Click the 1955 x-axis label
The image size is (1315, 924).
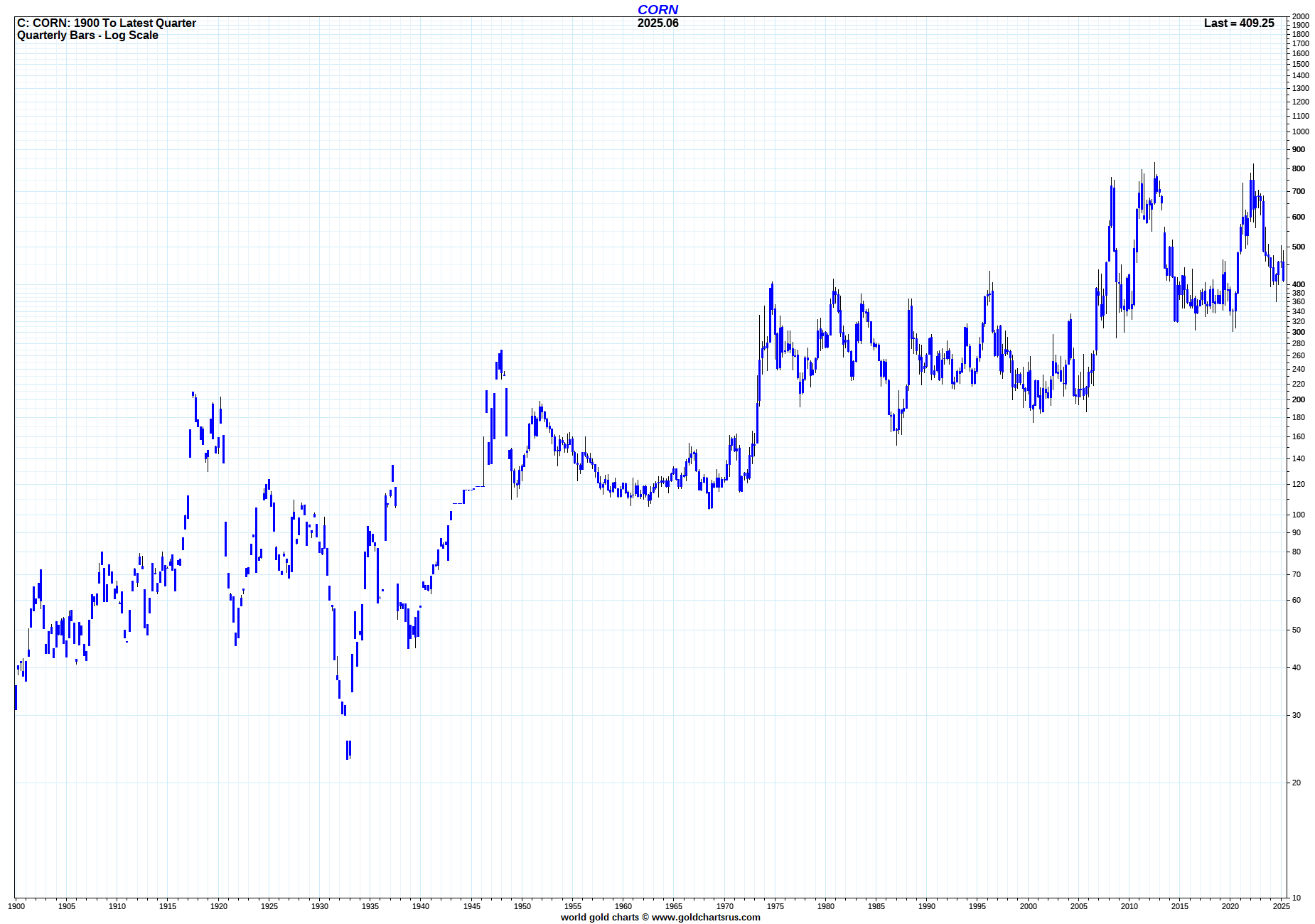pos(573,906)
